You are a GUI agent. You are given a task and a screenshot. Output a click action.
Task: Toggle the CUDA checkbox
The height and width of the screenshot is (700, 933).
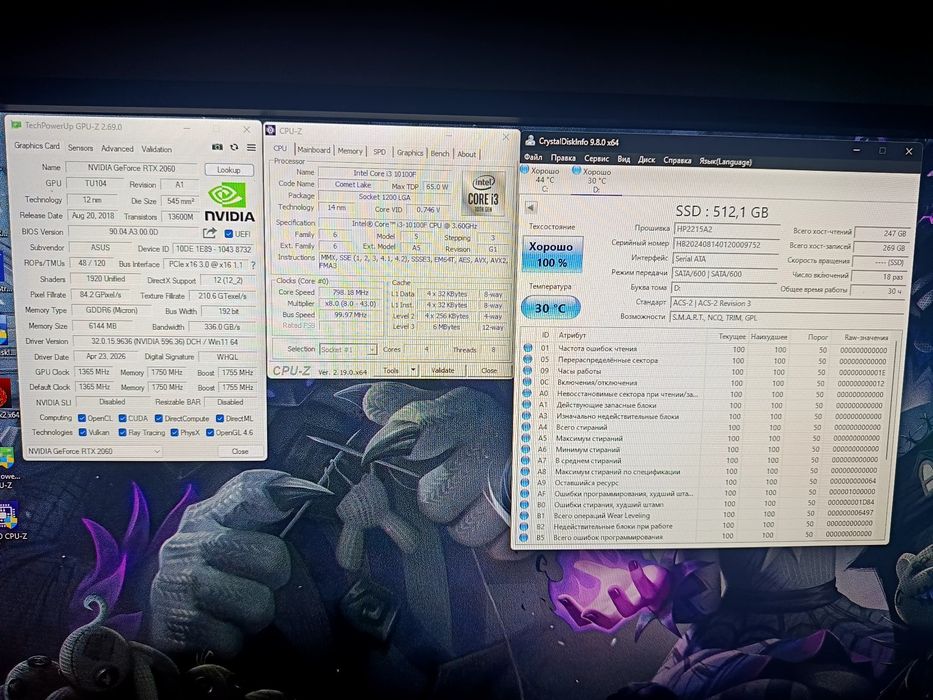[123, 418]
